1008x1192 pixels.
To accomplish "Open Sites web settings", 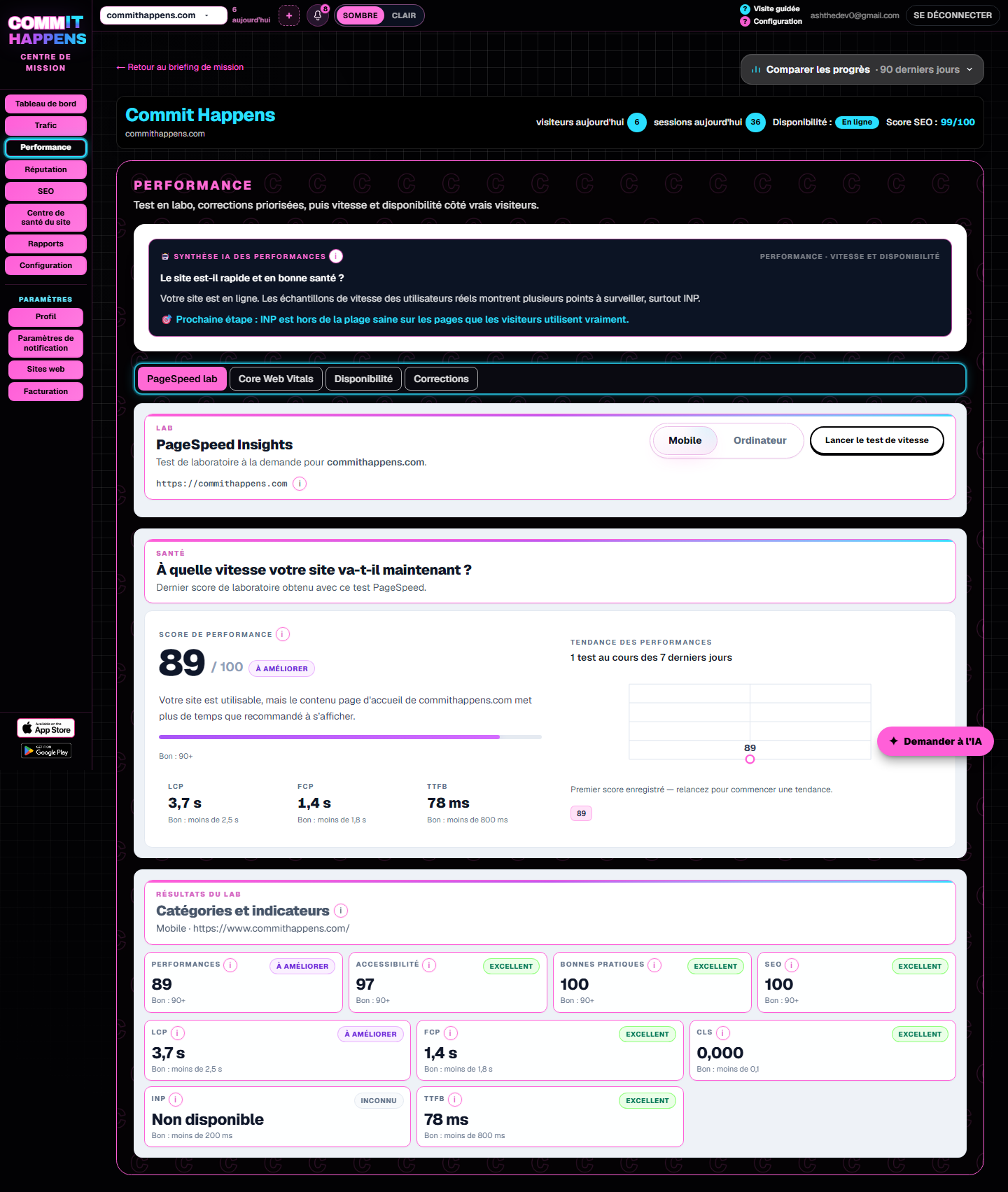I will pos(46,370).
